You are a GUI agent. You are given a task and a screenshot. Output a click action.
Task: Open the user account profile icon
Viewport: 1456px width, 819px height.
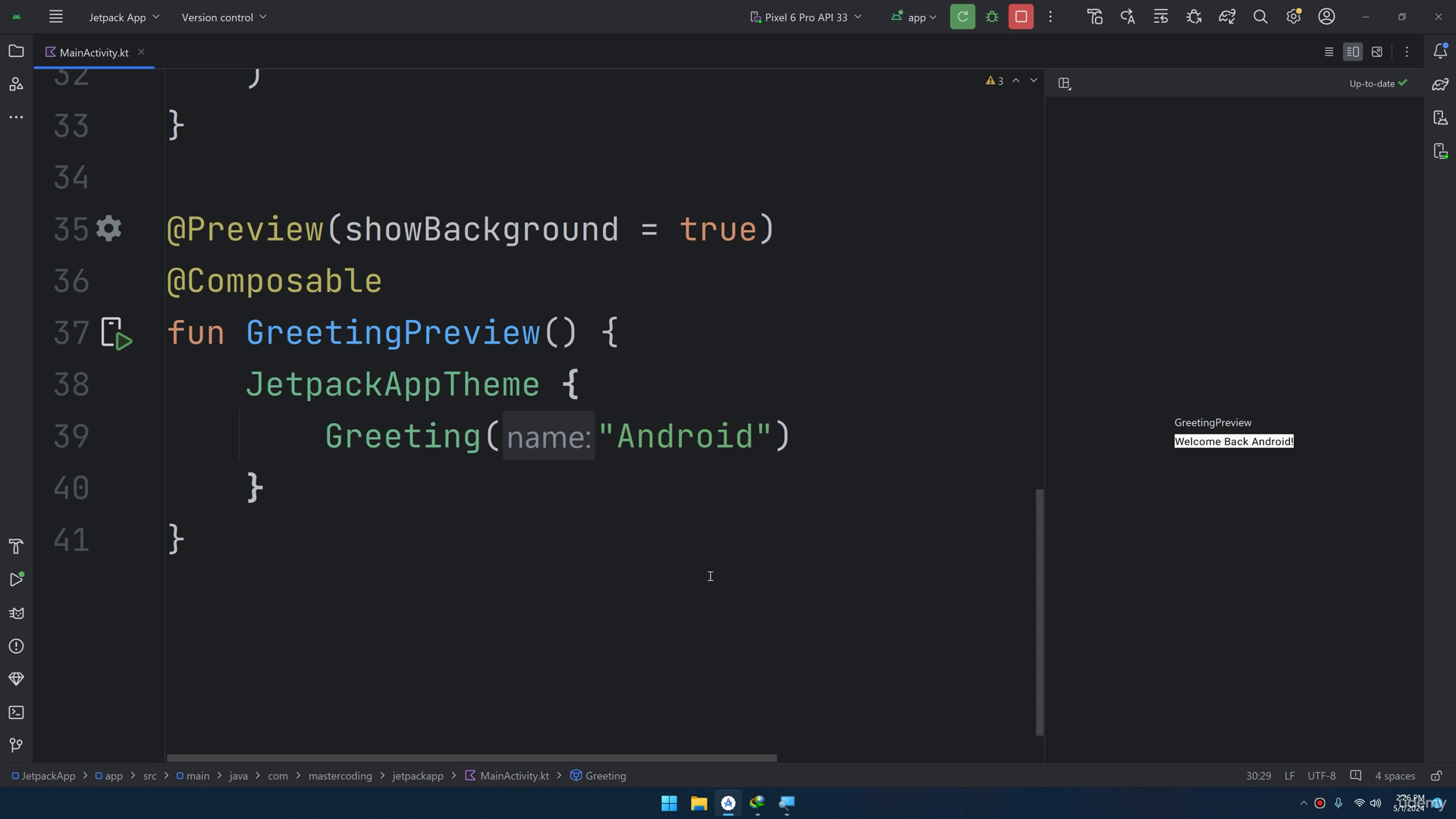[x=1326, y=17]
